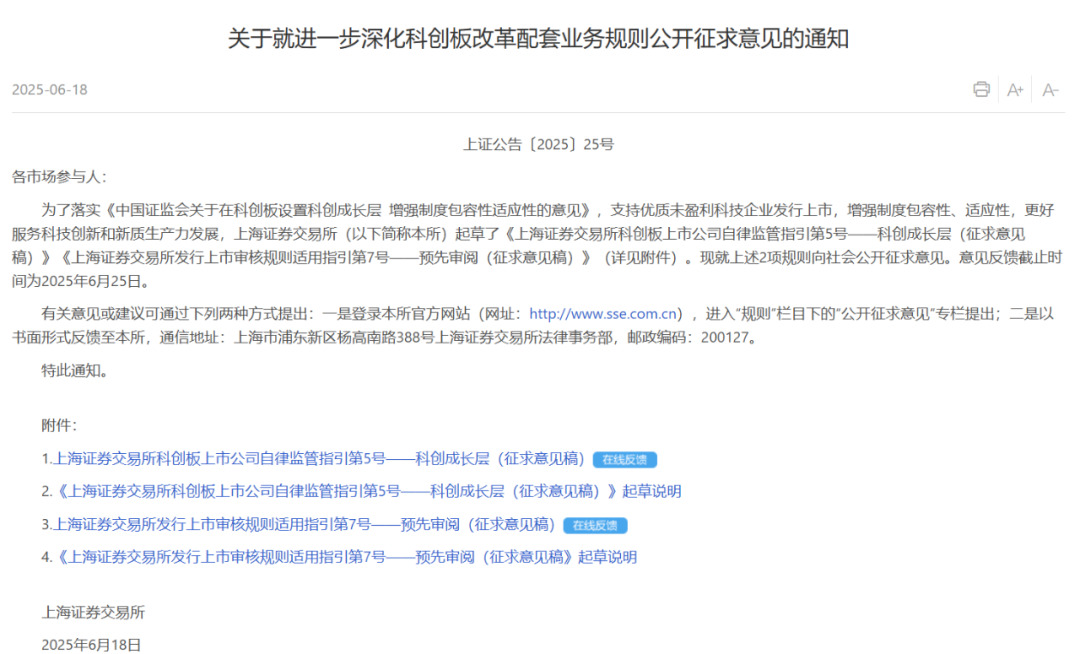Click the greeting 各市场参与人：
This screenshot has width=1080, height=654.
(59, 177)
